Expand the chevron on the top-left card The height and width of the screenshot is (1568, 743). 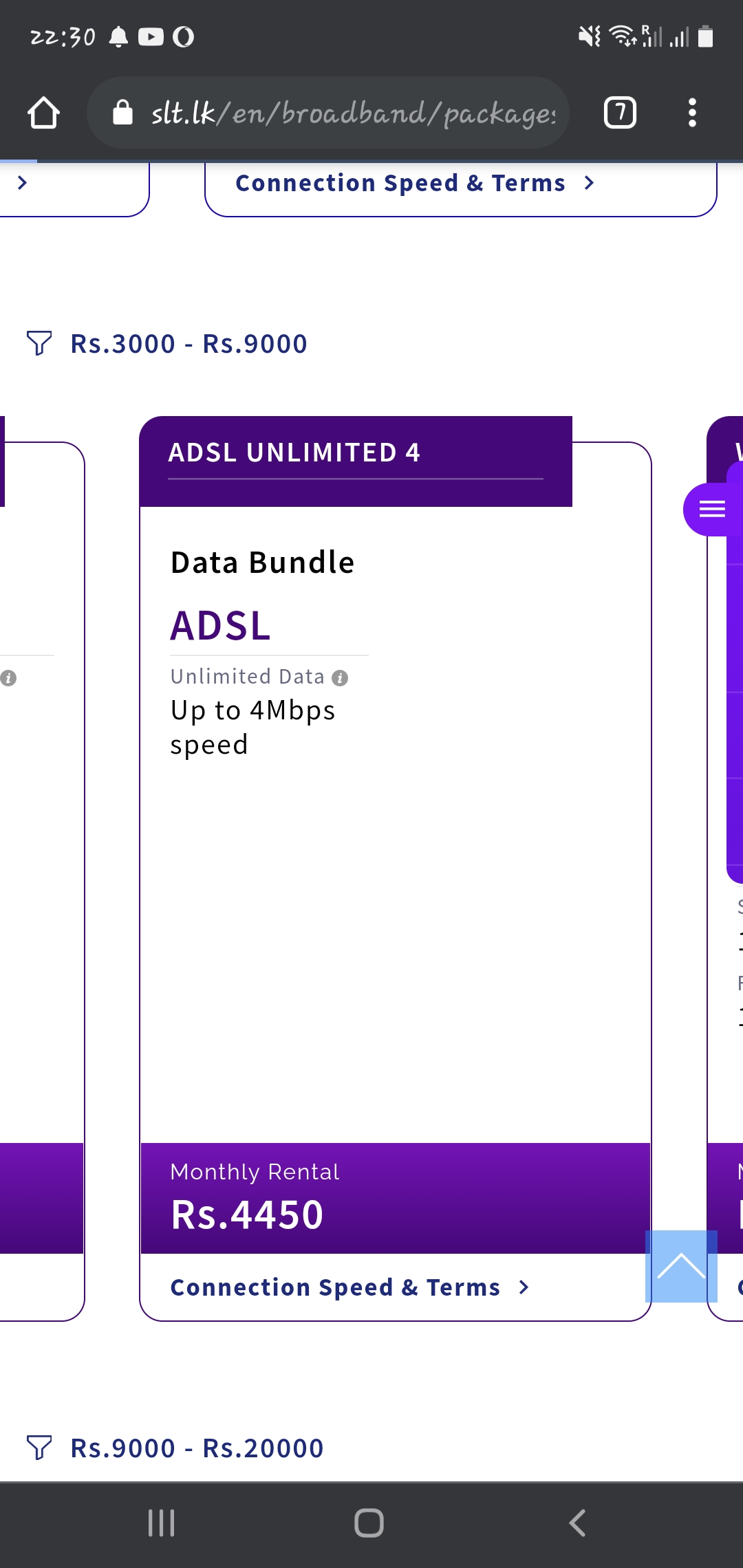(22, 182)
